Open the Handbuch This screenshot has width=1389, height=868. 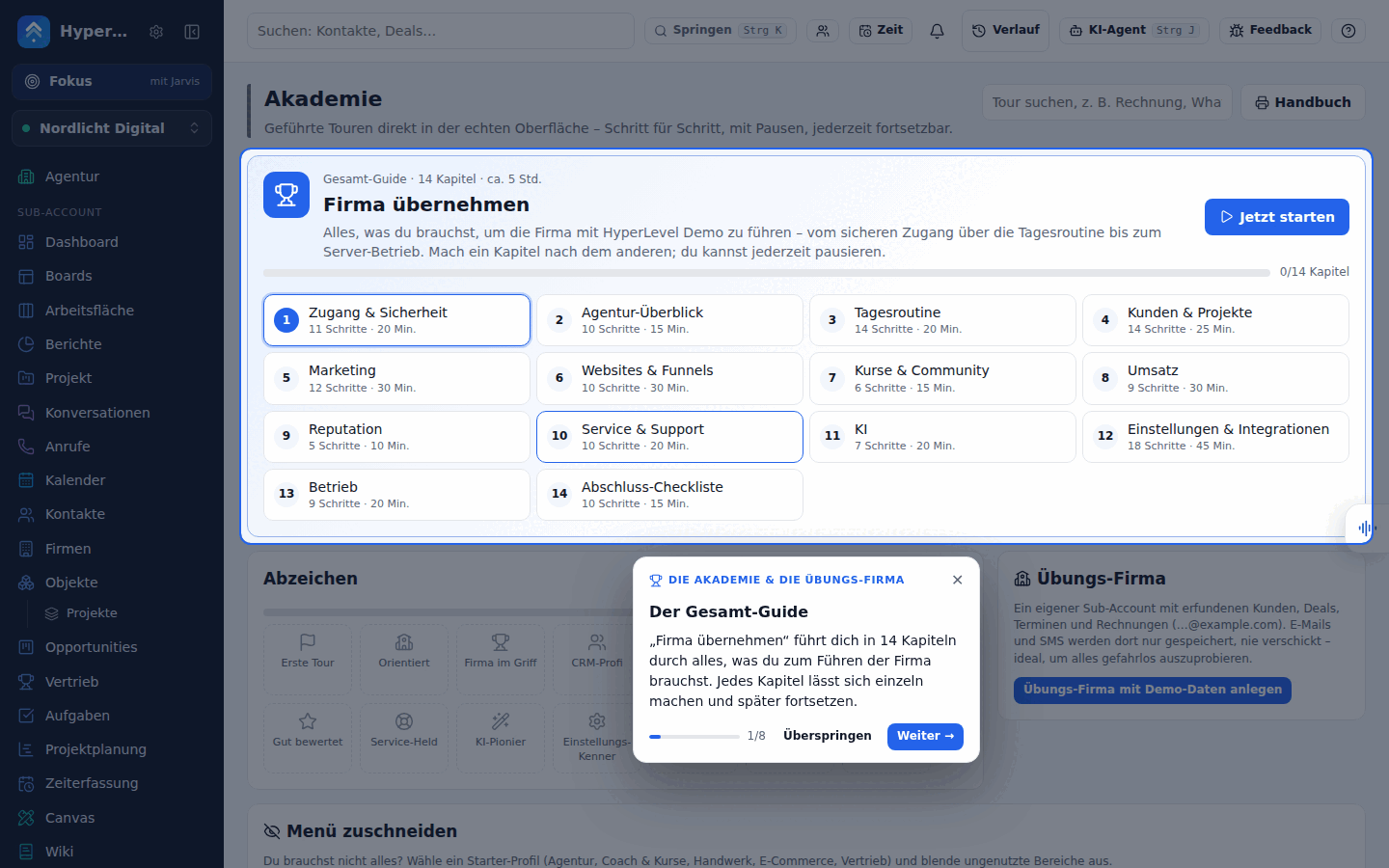click(1303, 102)
